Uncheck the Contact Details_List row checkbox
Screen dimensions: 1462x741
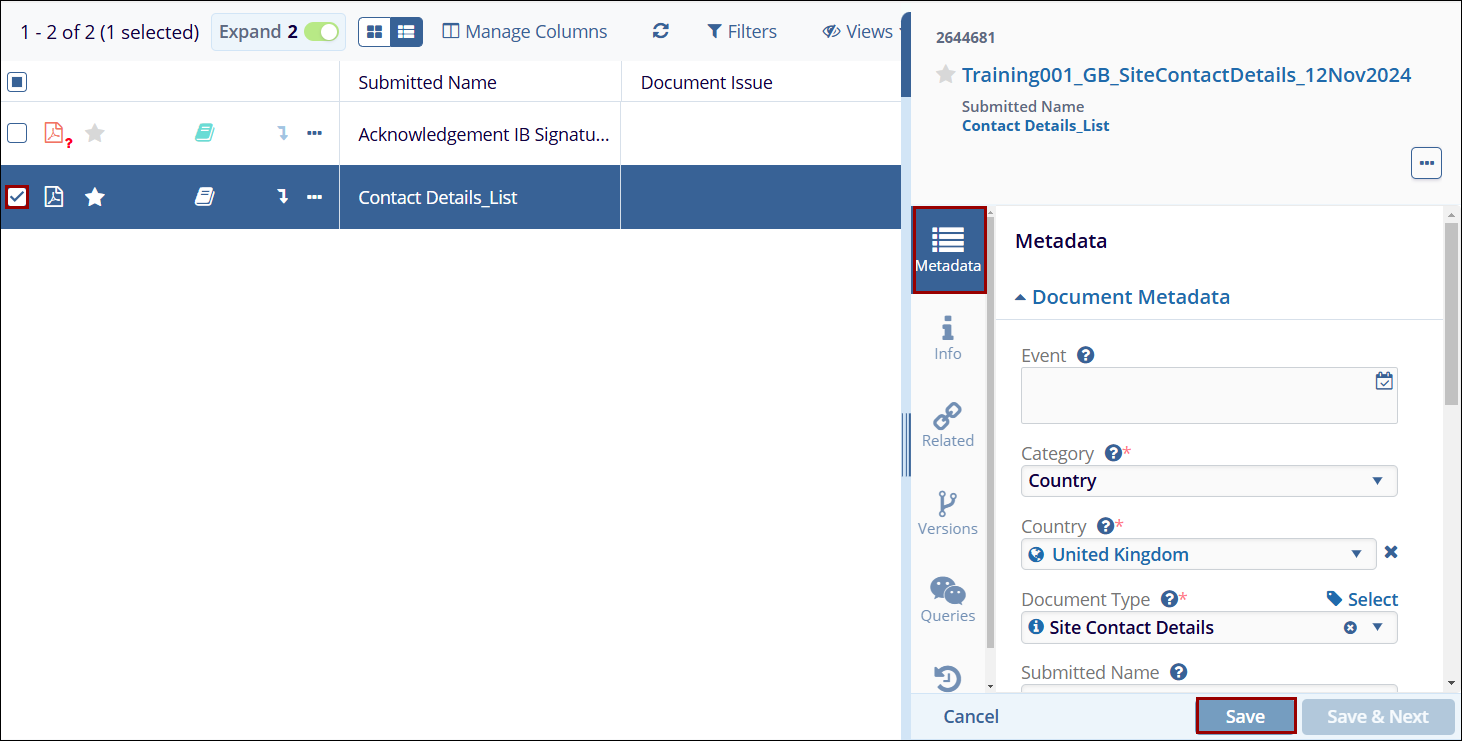tap(17, 197)
